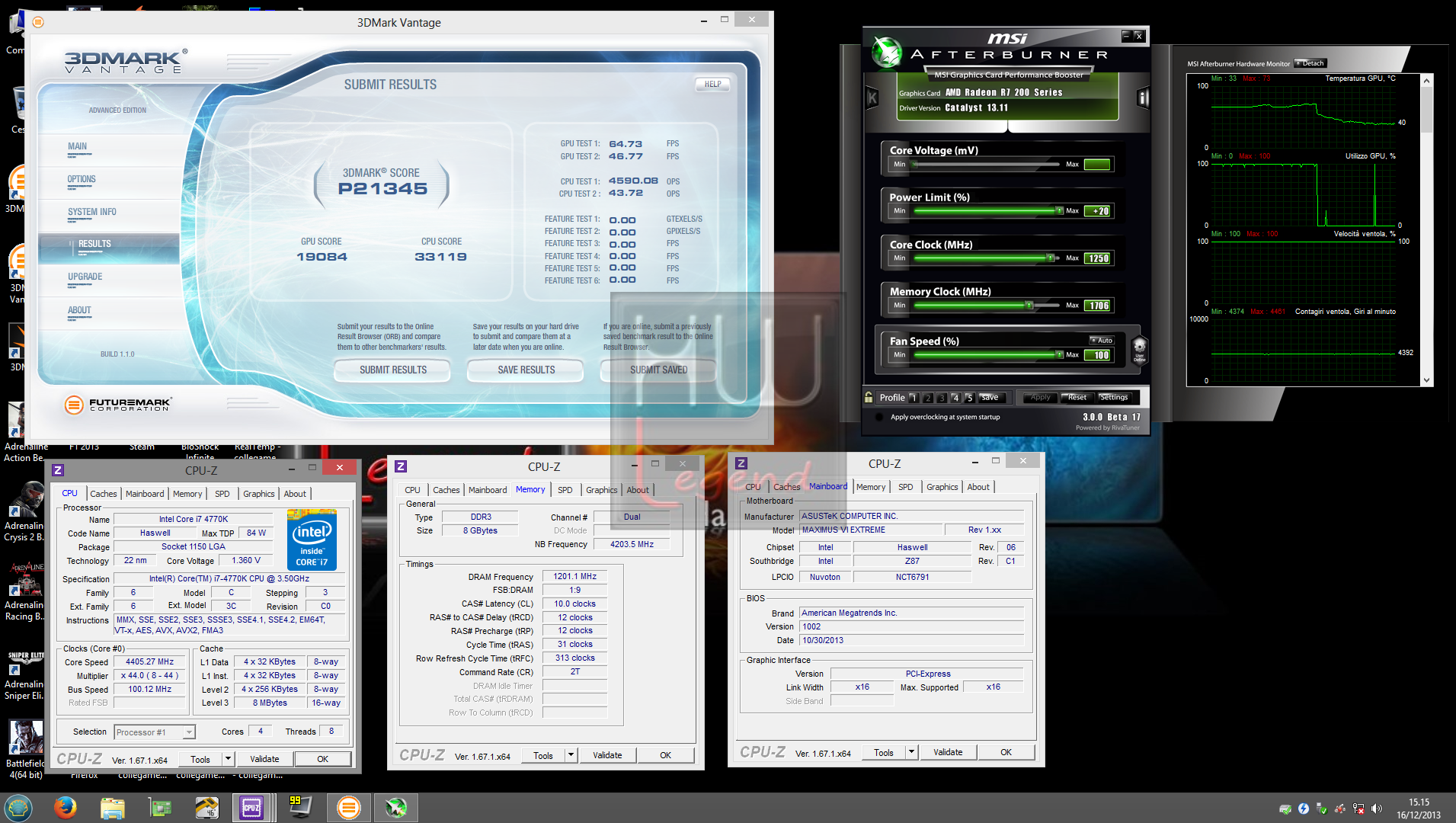Open Mainboard tab in the Memory CPU-Z window

coord(488,490)
